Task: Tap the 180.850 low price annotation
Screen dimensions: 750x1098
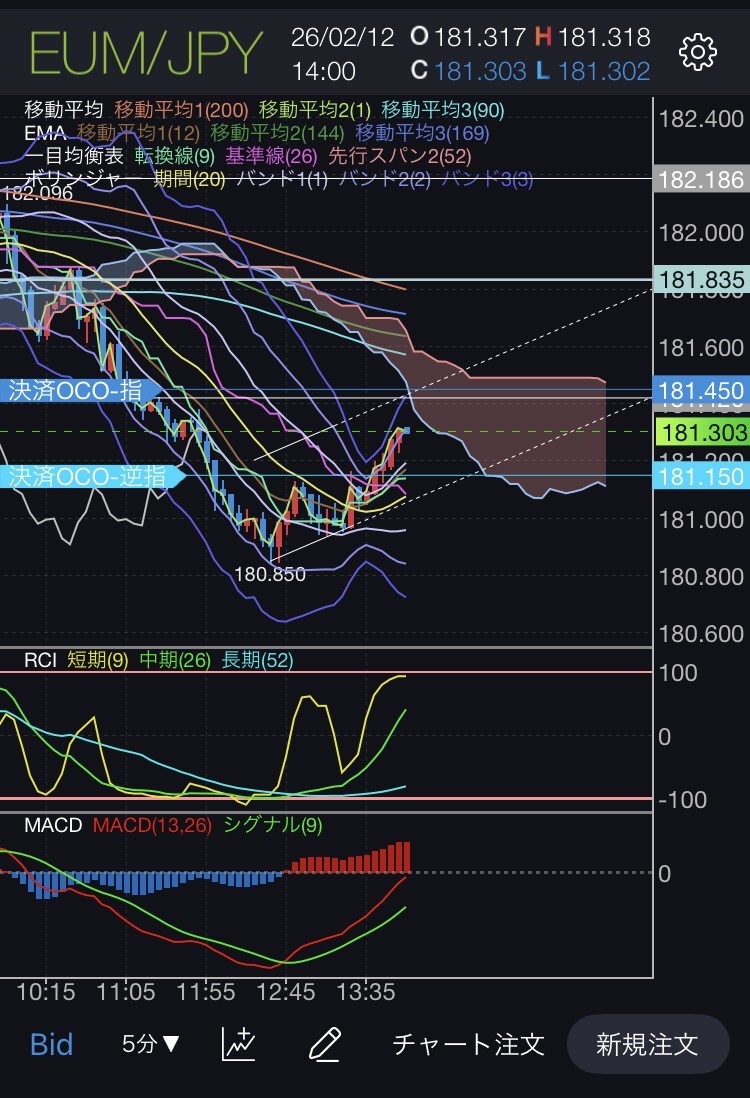Action: [x=270, y=575]
